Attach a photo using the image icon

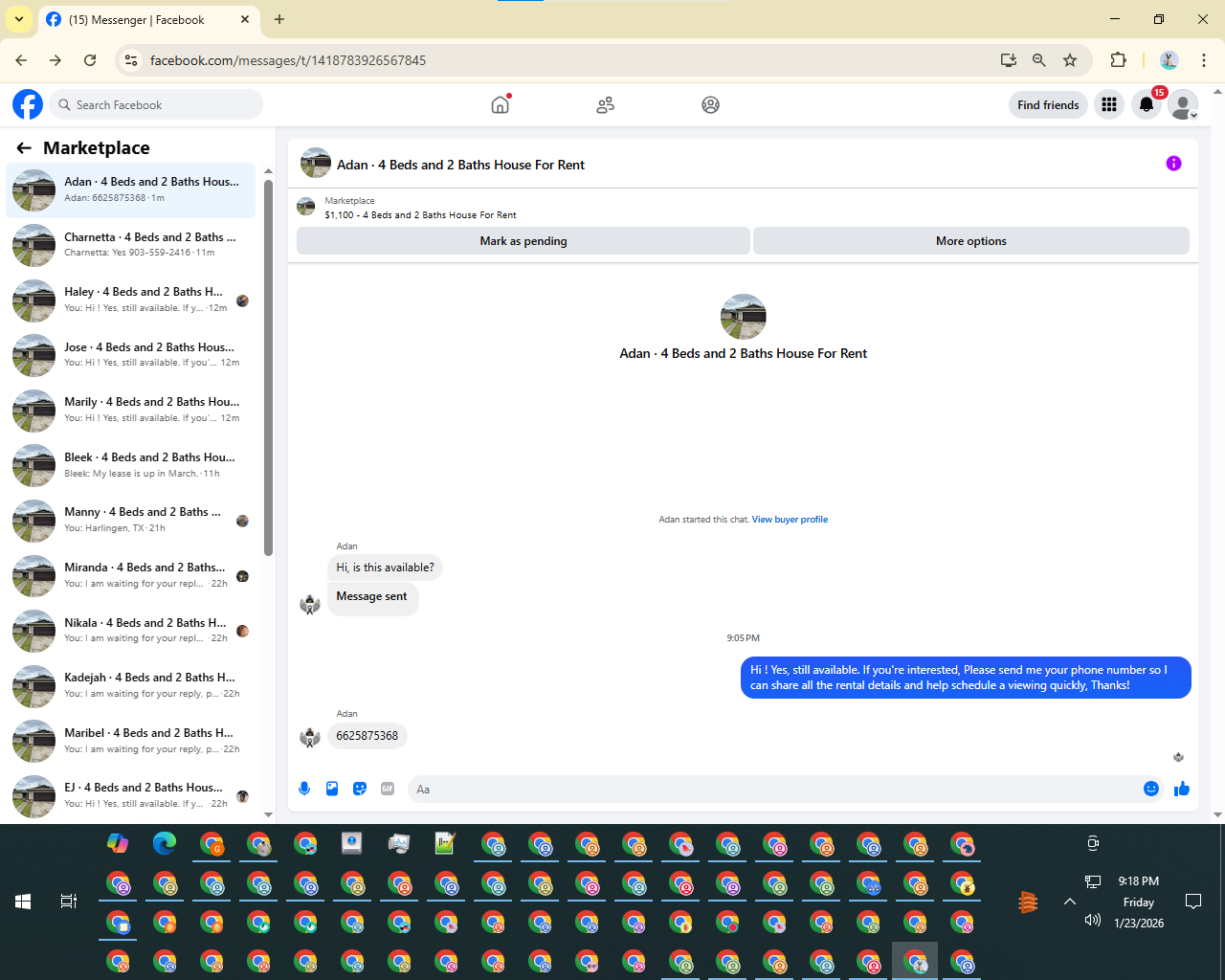tap(332, 789)
